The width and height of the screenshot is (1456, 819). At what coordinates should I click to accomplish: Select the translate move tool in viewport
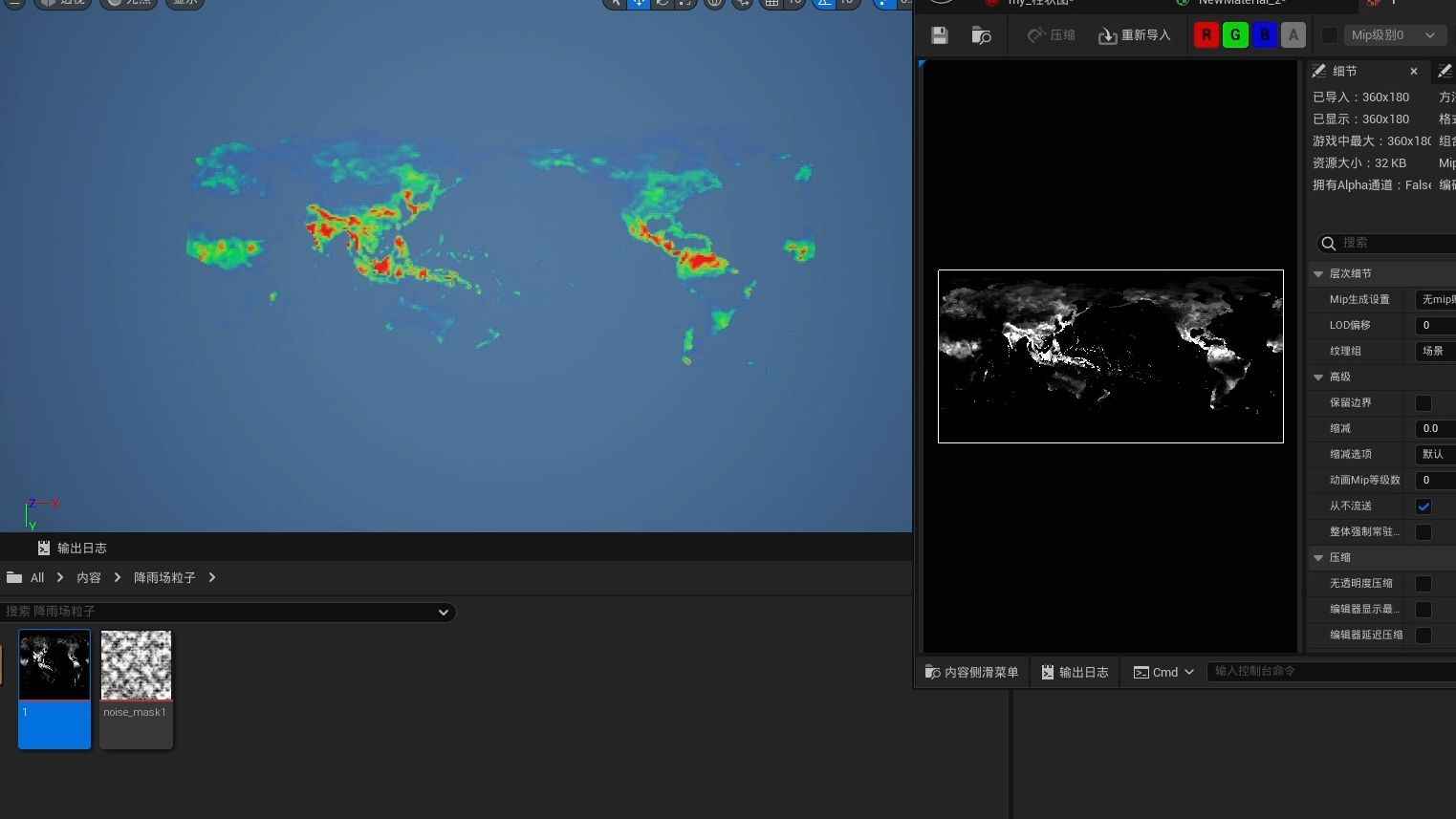click(x=639, y=3)
